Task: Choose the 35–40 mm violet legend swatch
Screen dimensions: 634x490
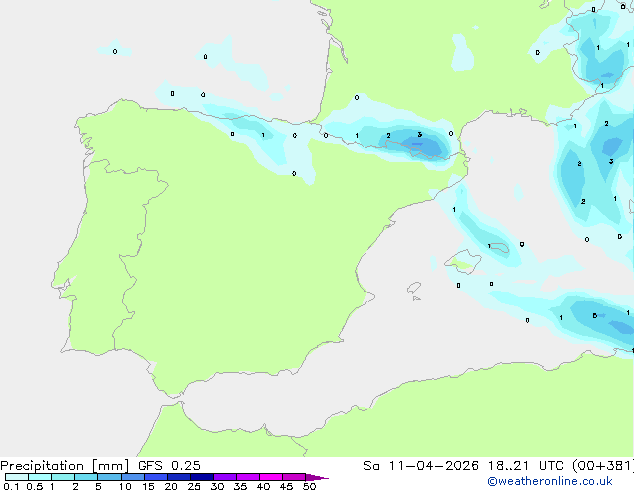Action: [x=247, y=477]
